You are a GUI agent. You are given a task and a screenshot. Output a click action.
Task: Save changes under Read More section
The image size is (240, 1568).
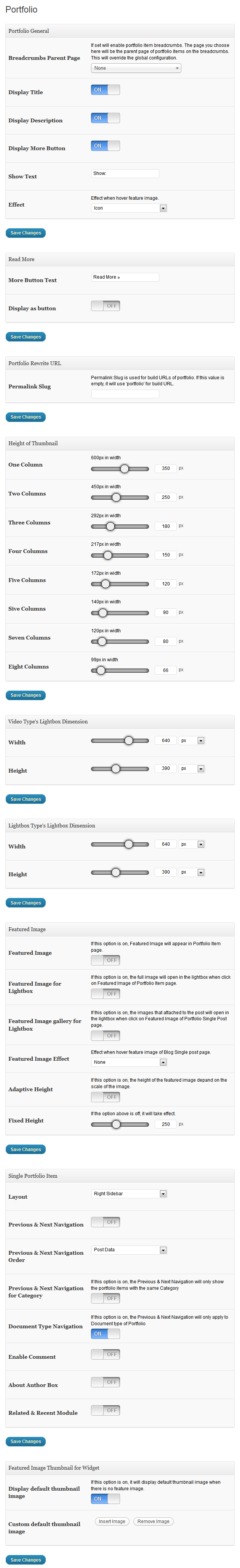26,337
